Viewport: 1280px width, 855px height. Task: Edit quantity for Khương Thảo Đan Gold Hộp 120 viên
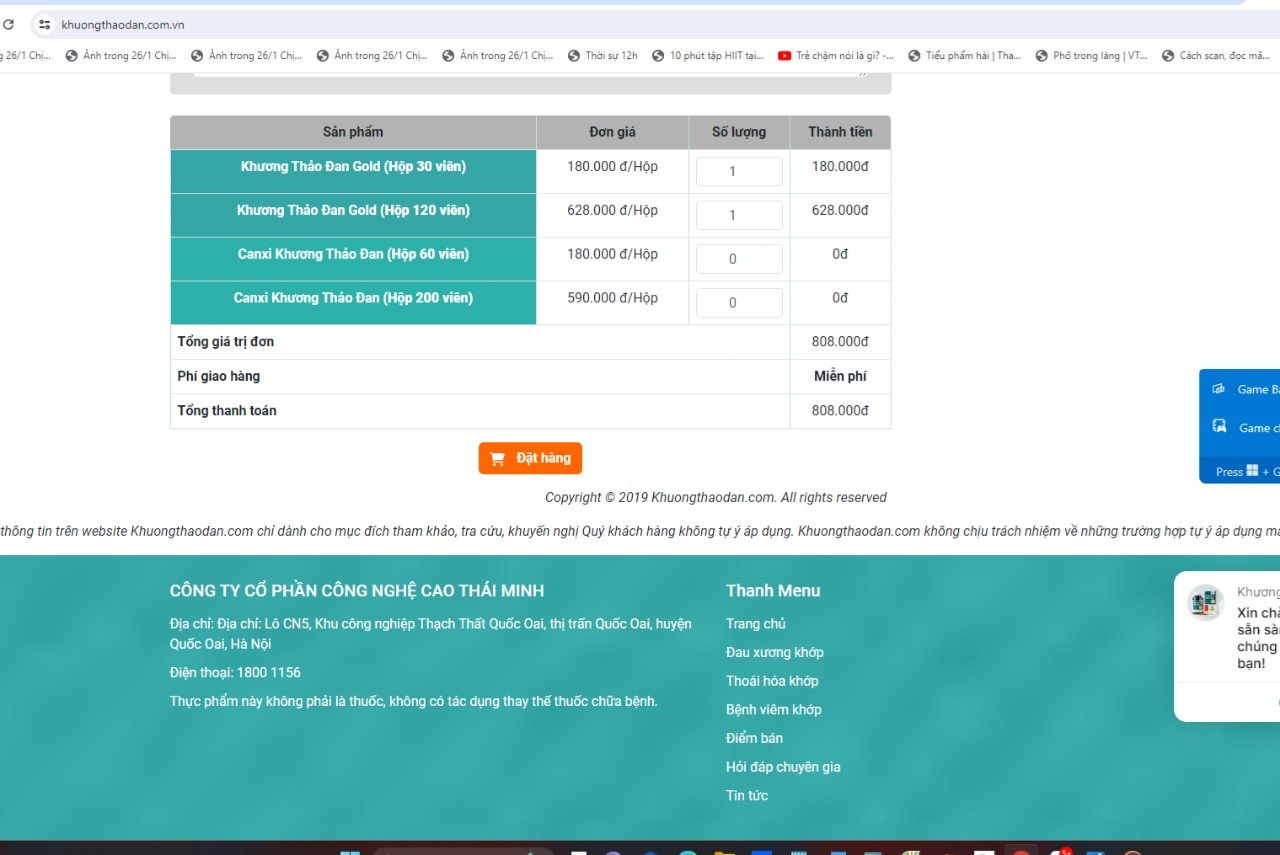(x=739, y=215)
